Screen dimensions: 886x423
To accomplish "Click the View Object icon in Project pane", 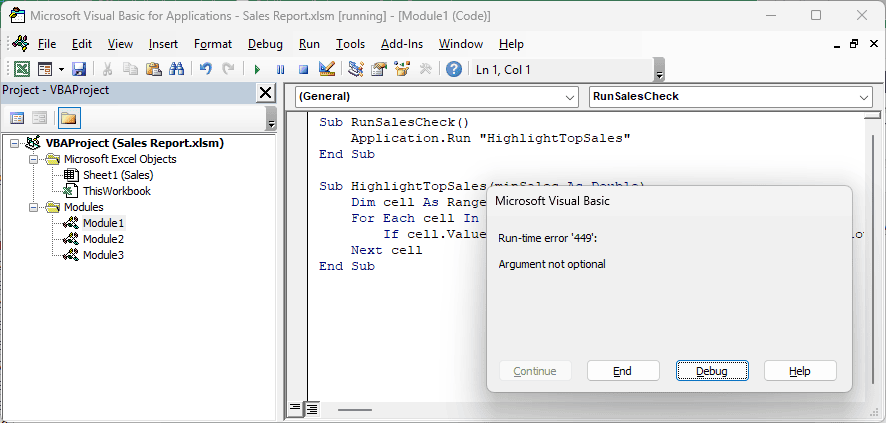I will click(x=39, y=118).
